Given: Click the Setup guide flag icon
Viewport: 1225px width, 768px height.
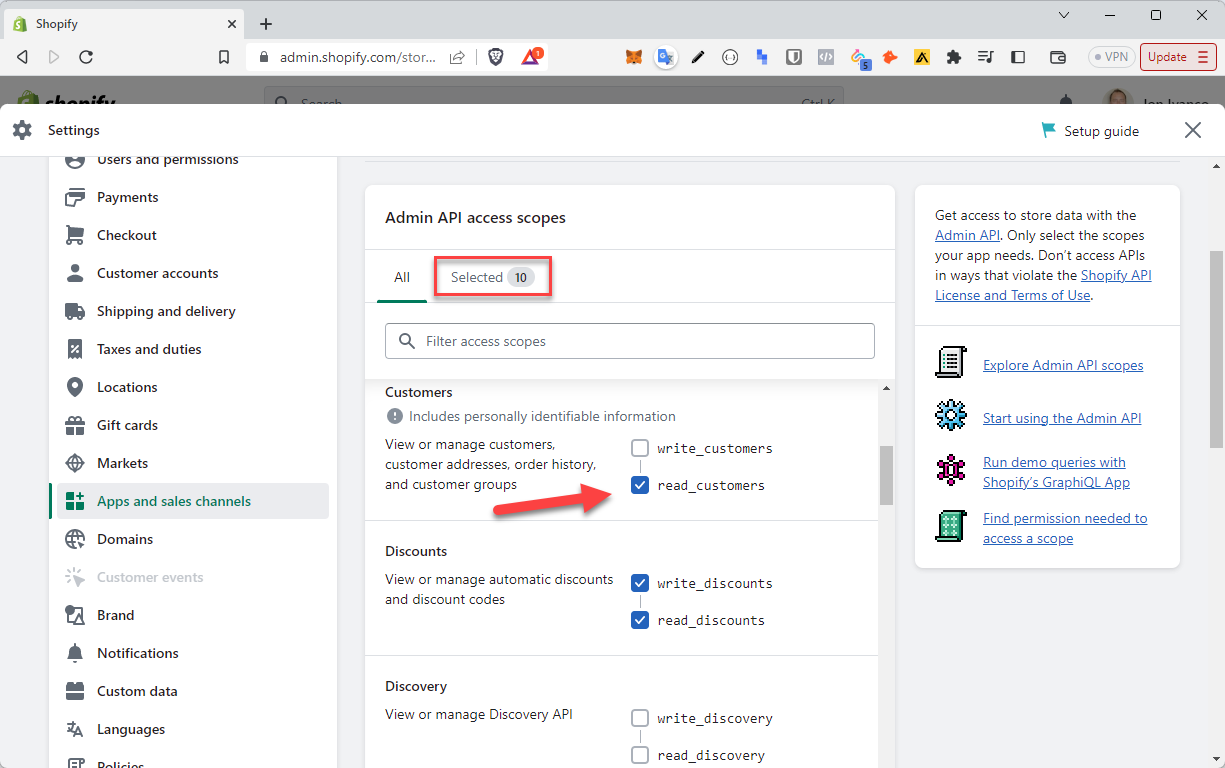Looking at the screenshot, I should point(1048,130).
